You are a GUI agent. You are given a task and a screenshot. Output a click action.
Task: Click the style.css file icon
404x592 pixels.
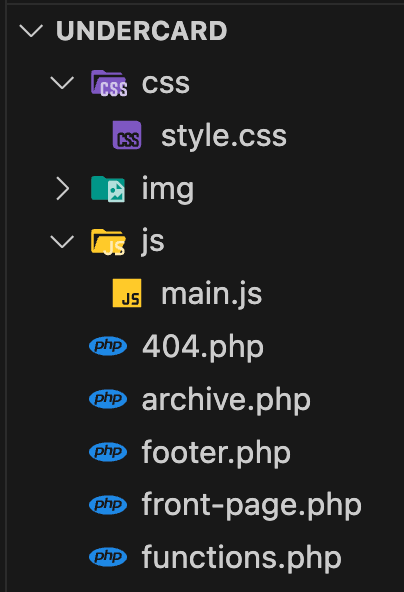pos(127,135)
